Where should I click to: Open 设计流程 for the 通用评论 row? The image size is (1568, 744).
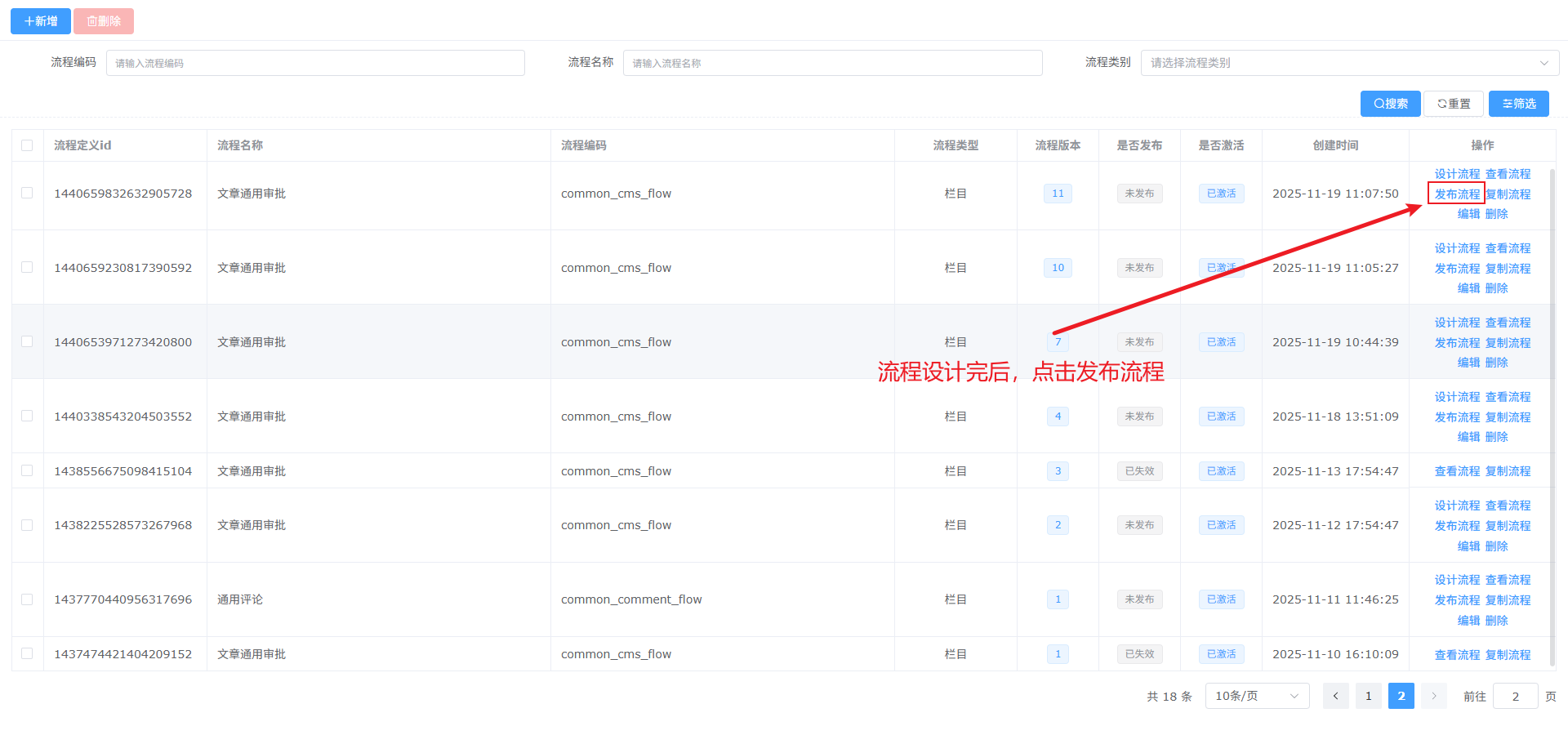pos(1457,580)
